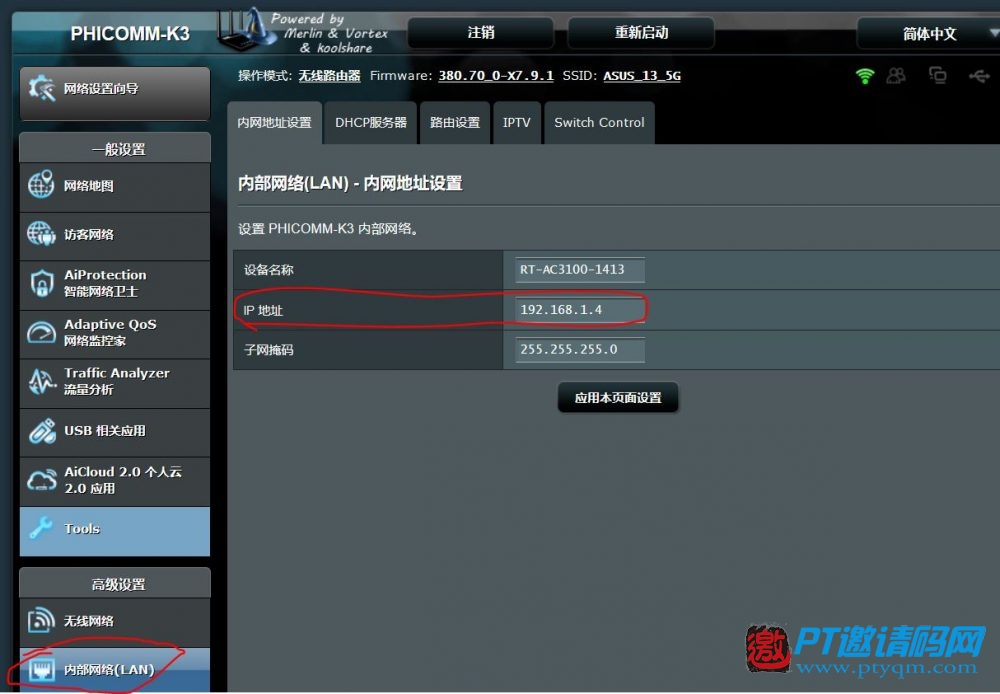Viewport: 1000px width, 694px height.
Task: Click the AiCloud 2.0 cloud icon
Action: (41, 480)
